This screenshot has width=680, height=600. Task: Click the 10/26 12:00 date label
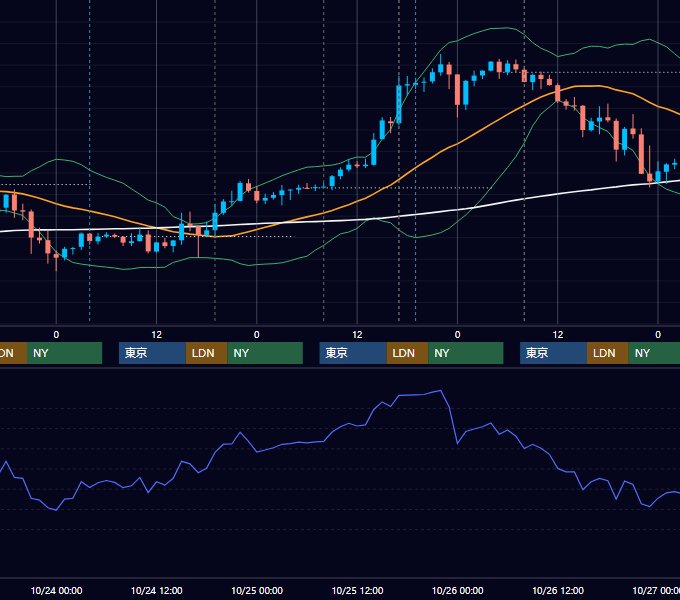coord(558,590)
